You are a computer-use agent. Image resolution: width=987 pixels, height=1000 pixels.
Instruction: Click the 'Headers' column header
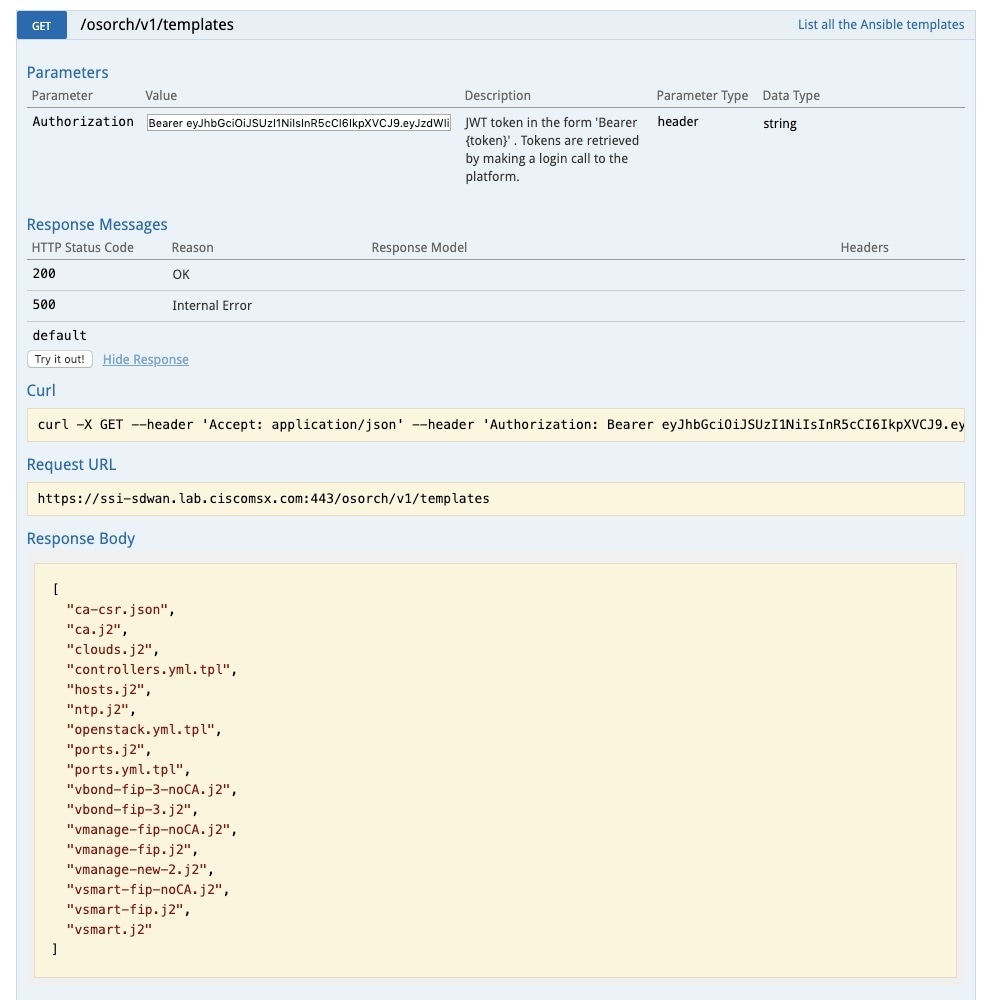click(x=864, y=247)
